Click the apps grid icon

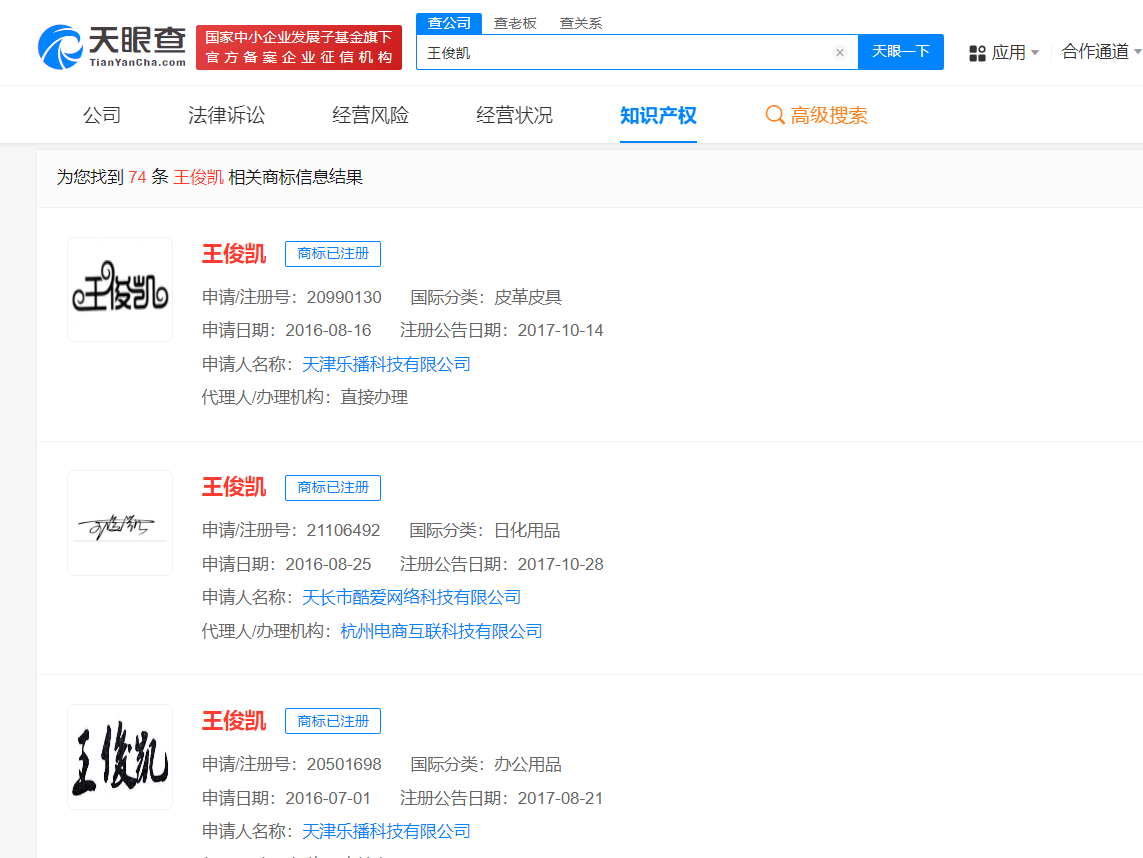[977, 53]
